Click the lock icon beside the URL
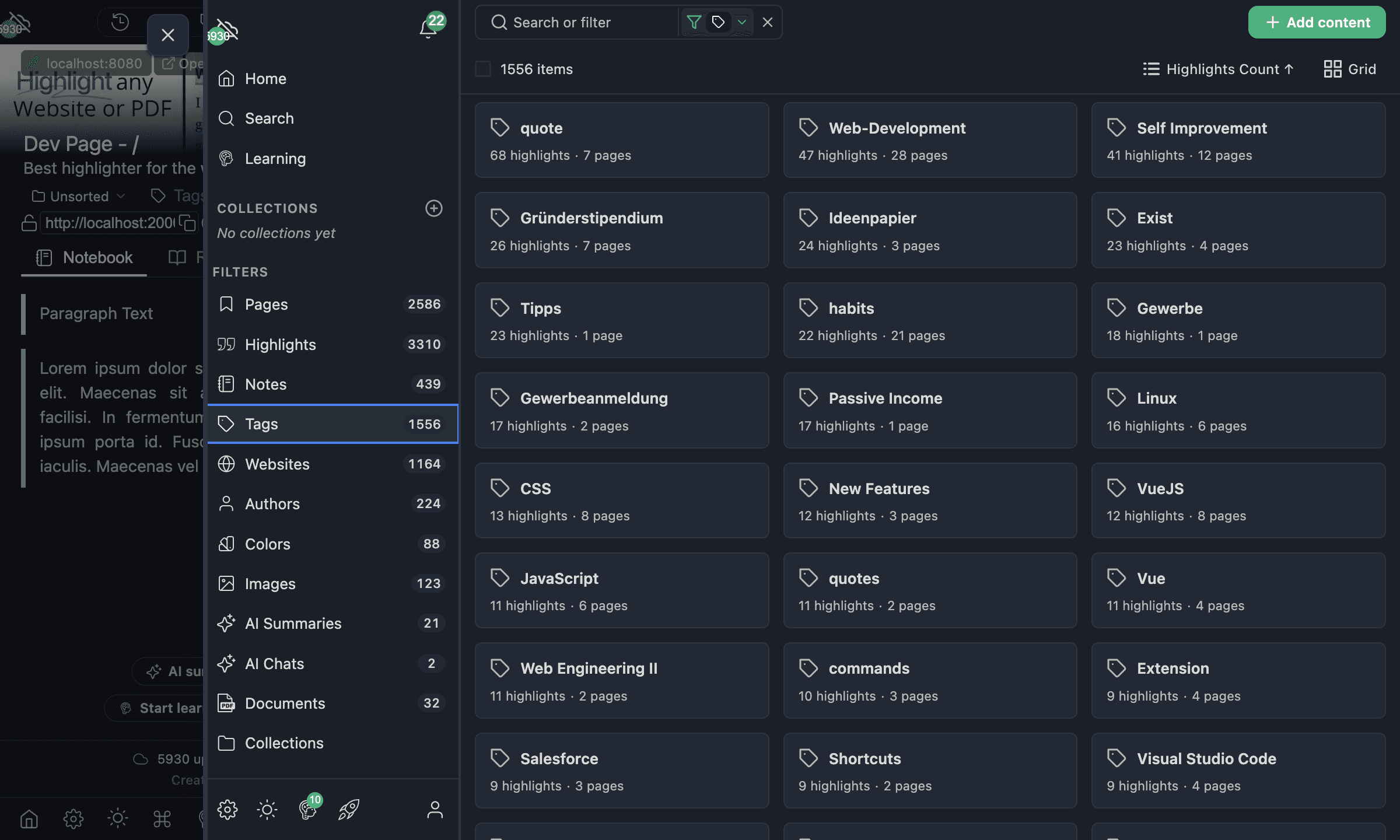1400x840 pixels. (x=29, y=223)
